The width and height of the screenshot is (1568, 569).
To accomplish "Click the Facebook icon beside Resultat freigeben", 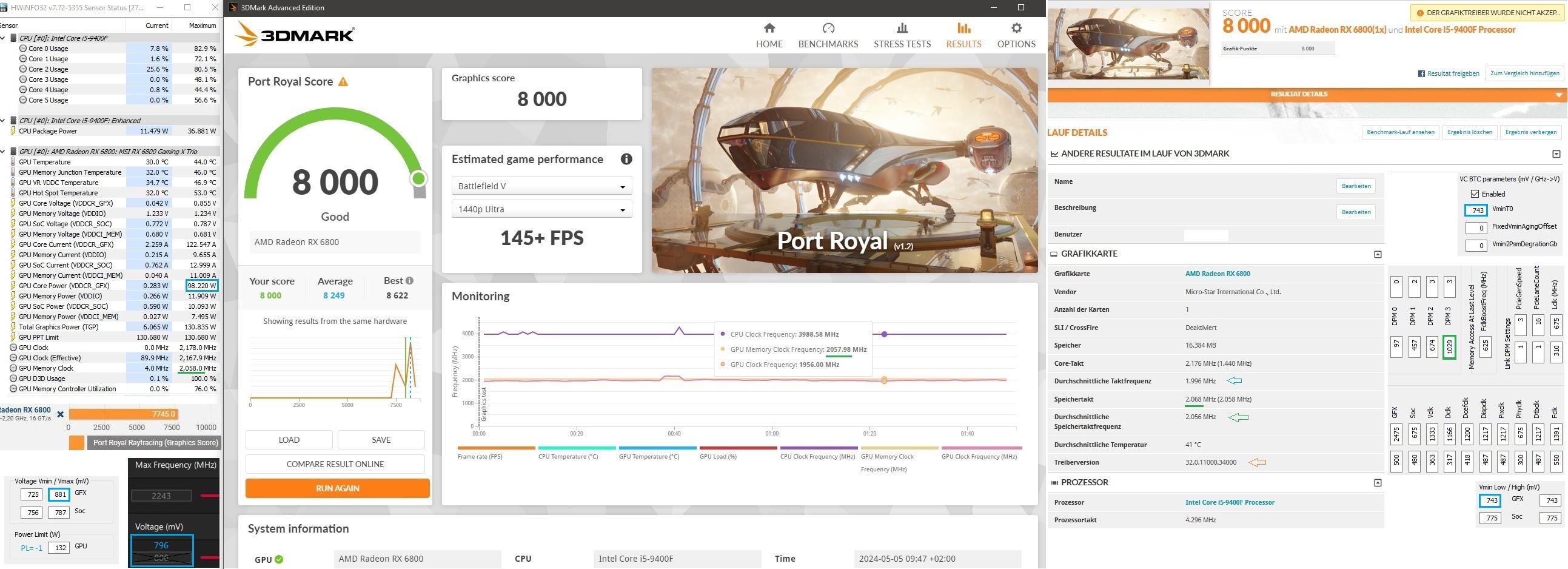I will click(1421, 74).
